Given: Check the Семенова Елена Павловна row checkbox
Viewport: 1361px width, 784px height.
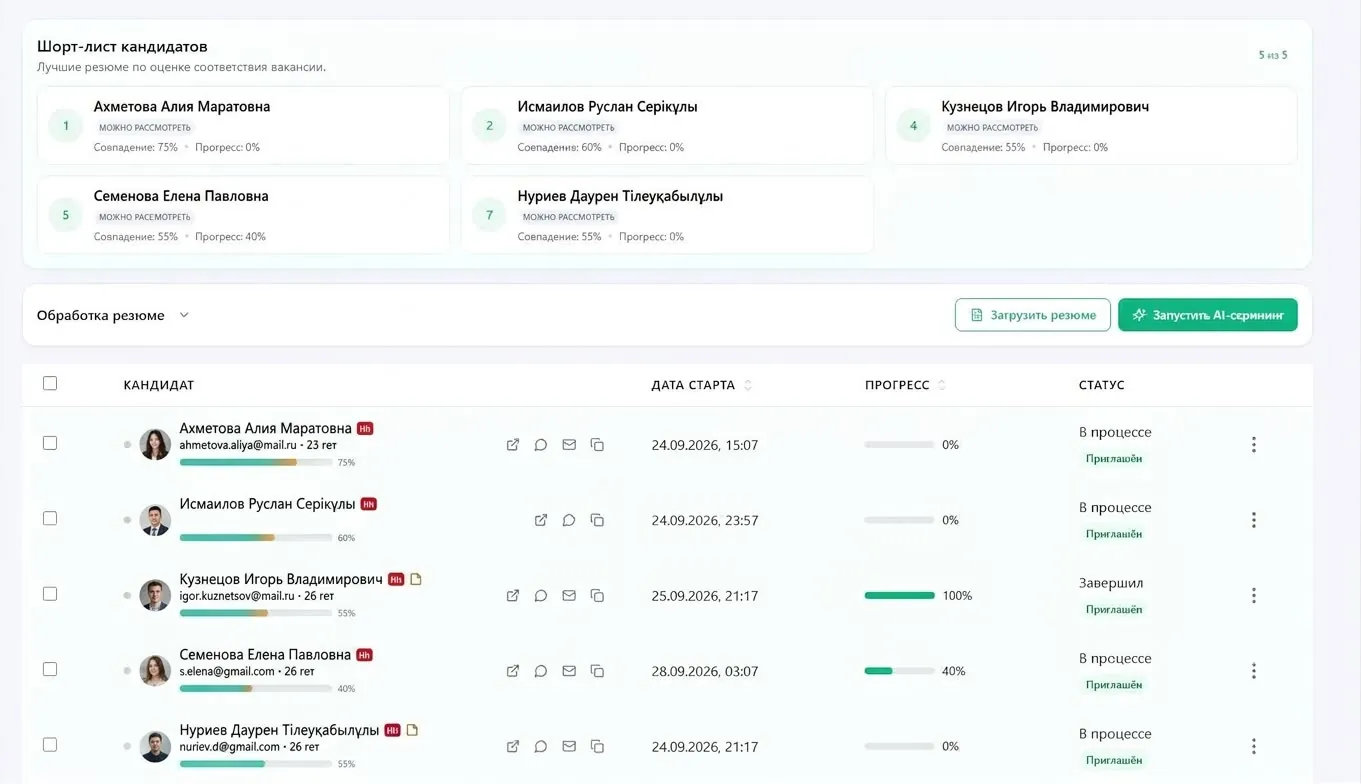Looking at the screenshot, I should [x=50, y=669].
